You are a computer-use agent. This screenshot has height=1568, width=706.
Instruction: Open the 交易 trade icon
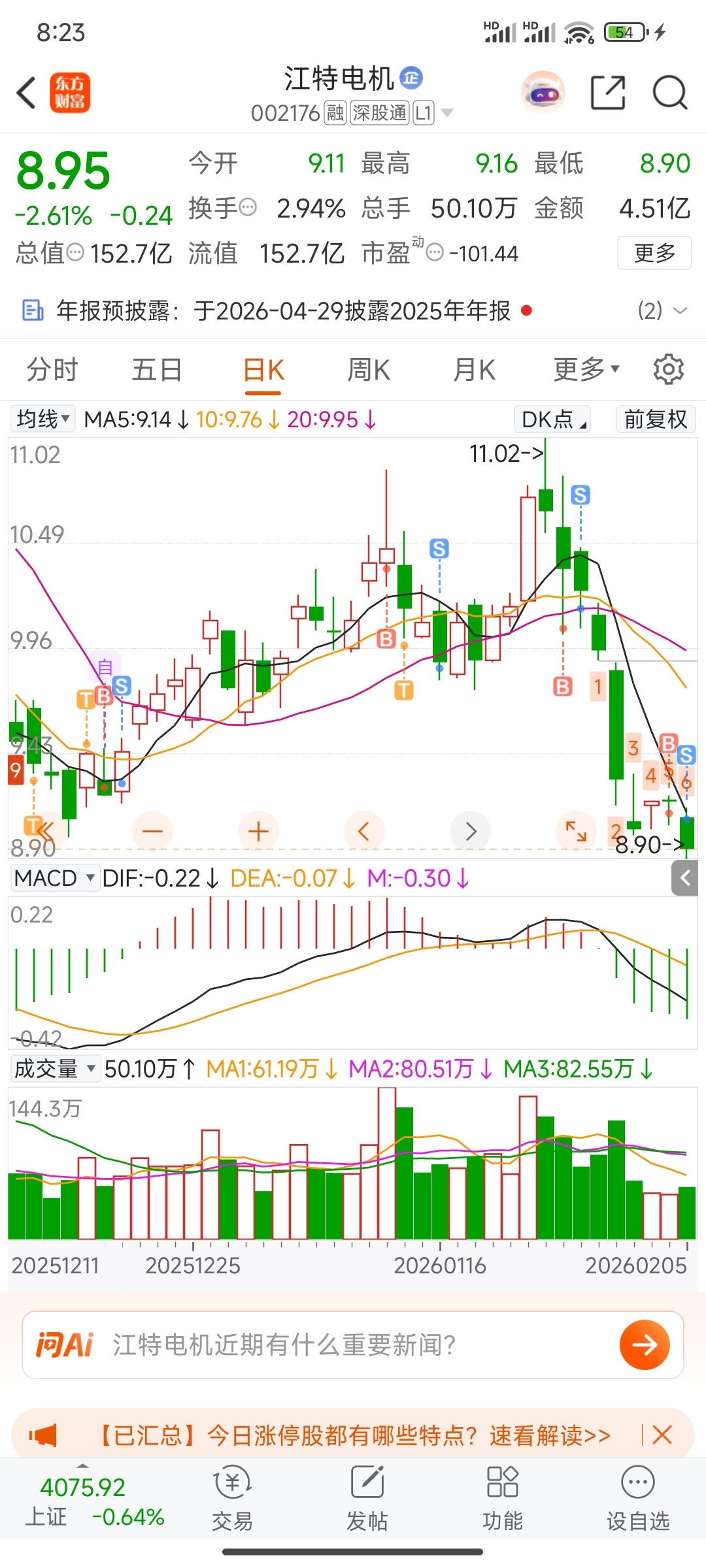(x=232, y=1499)
